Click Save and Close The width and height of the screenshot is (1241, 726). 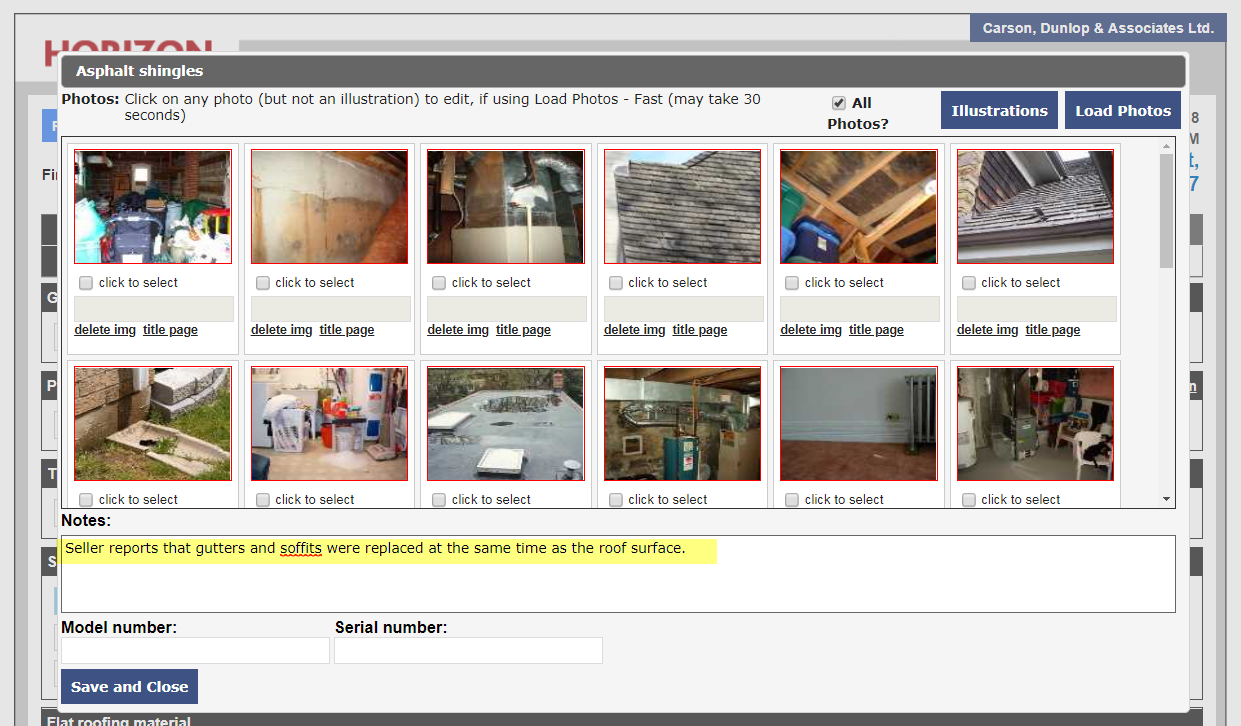coord(129,687)
